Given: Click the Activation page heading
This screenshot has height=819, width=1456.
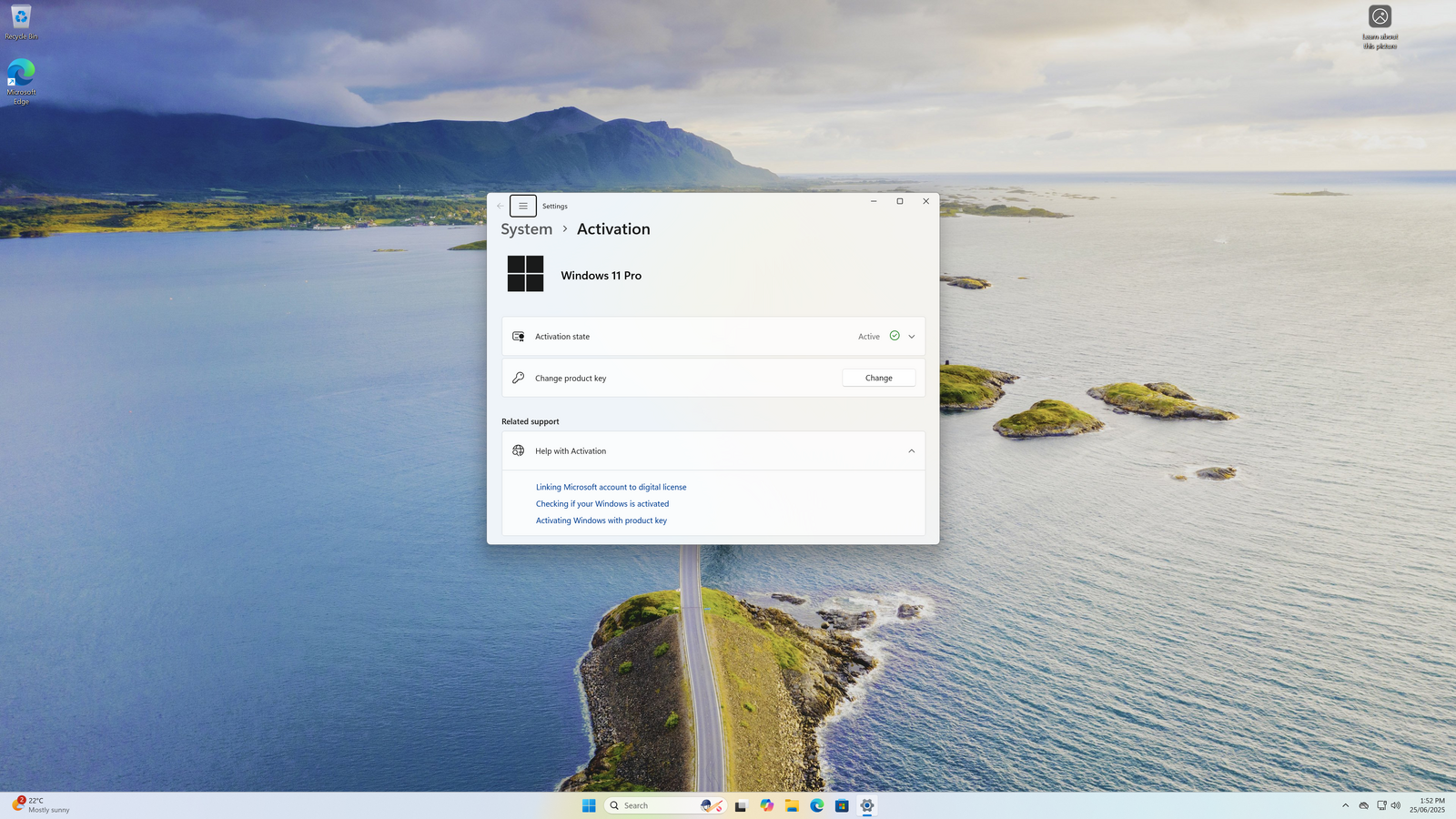Looking at the screenshot, I should tap(613, 229).
